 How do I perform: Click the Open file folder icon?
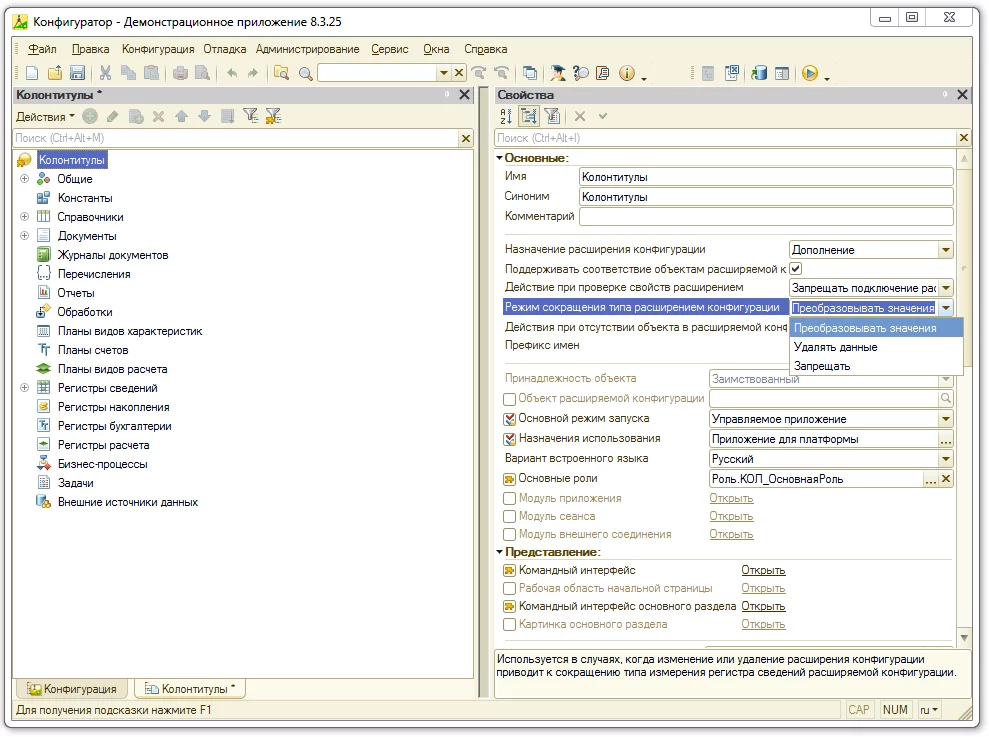click(55, 73)
